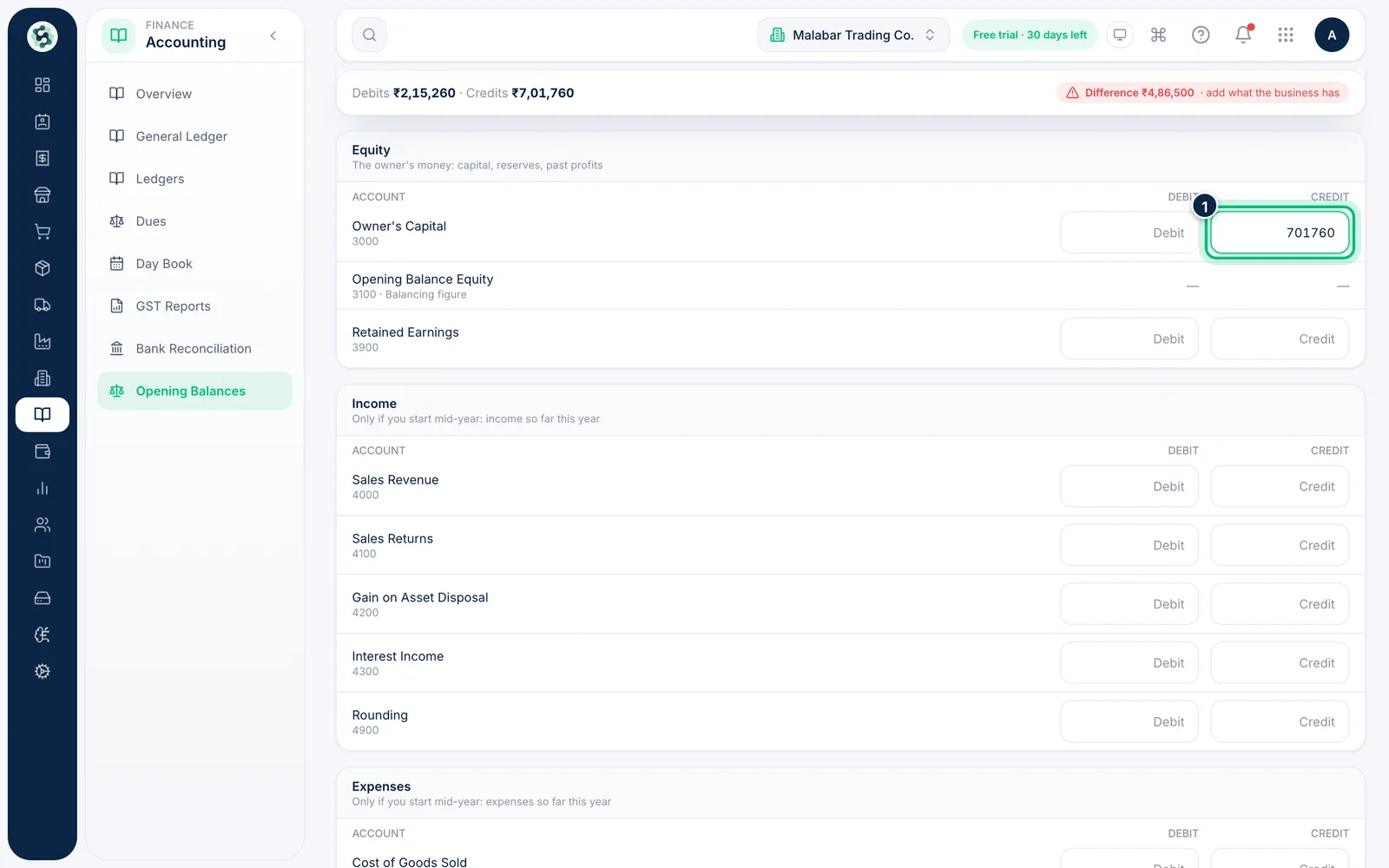Click the Free trial 30 days left badge

[x=1030, y=35]
